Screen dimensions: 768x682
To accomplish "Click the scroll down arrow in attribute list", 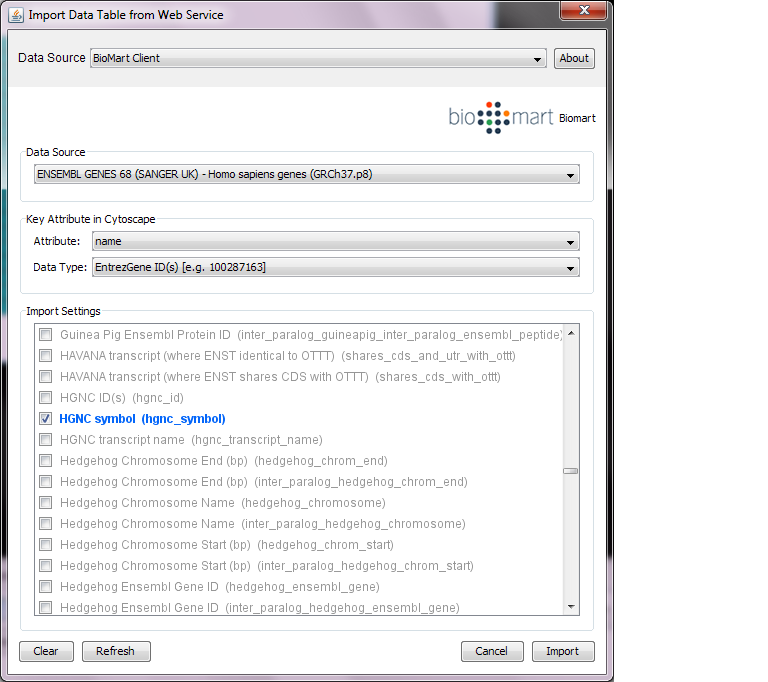I will pyautogui.click(x=570, y=607).
